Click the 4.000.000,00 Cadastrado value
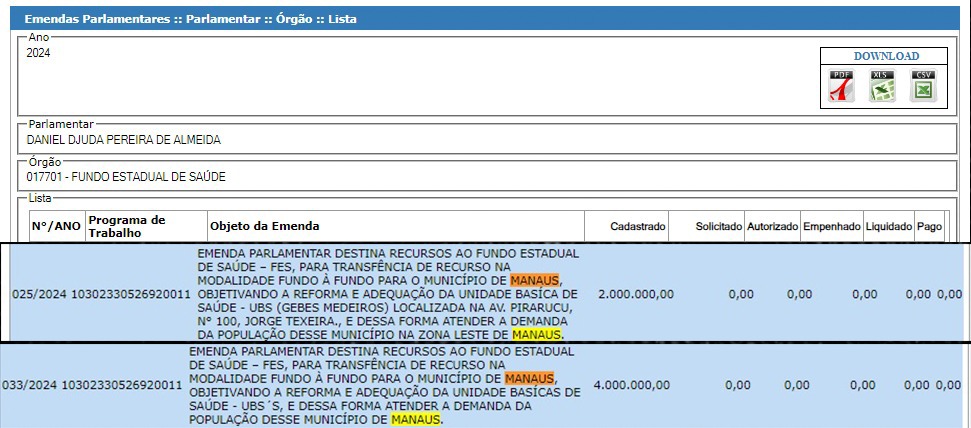This screenshot has height=428, width=971. pos(631,385)
